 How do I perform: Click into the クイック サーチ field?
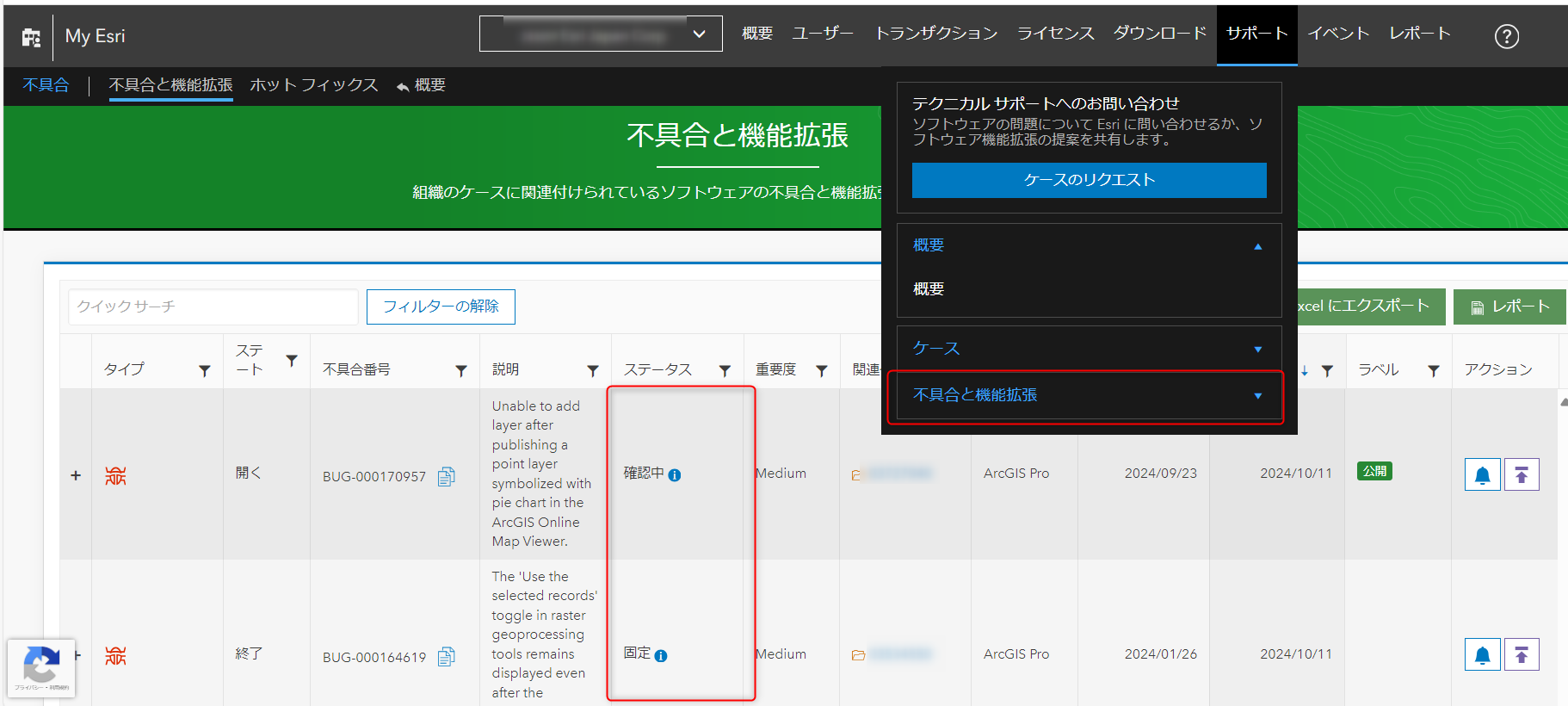(213, 307)
